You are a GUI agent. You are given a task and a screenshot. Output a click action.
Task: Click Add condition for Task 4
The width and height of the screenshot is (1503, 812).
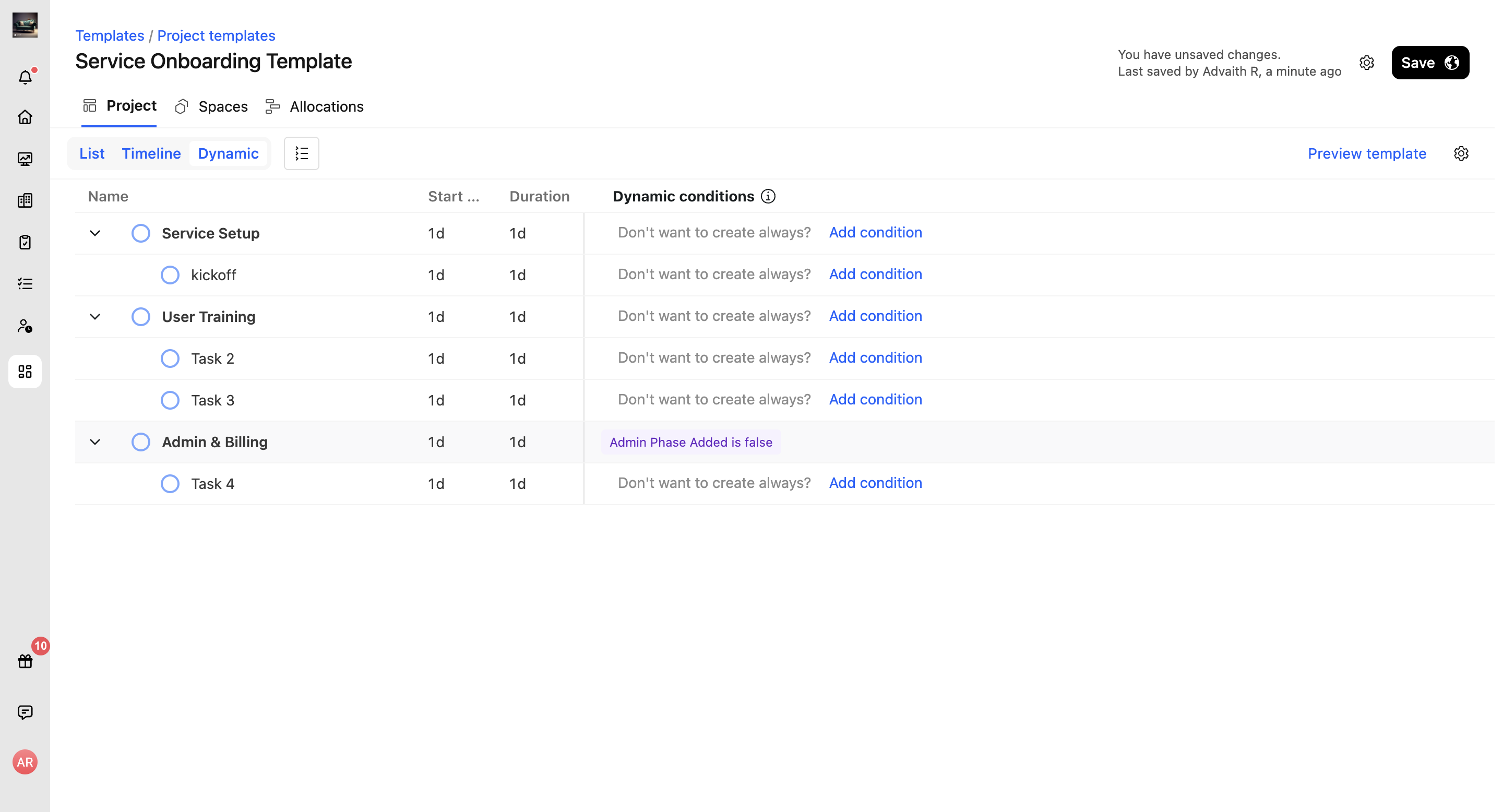coord(875,483)
